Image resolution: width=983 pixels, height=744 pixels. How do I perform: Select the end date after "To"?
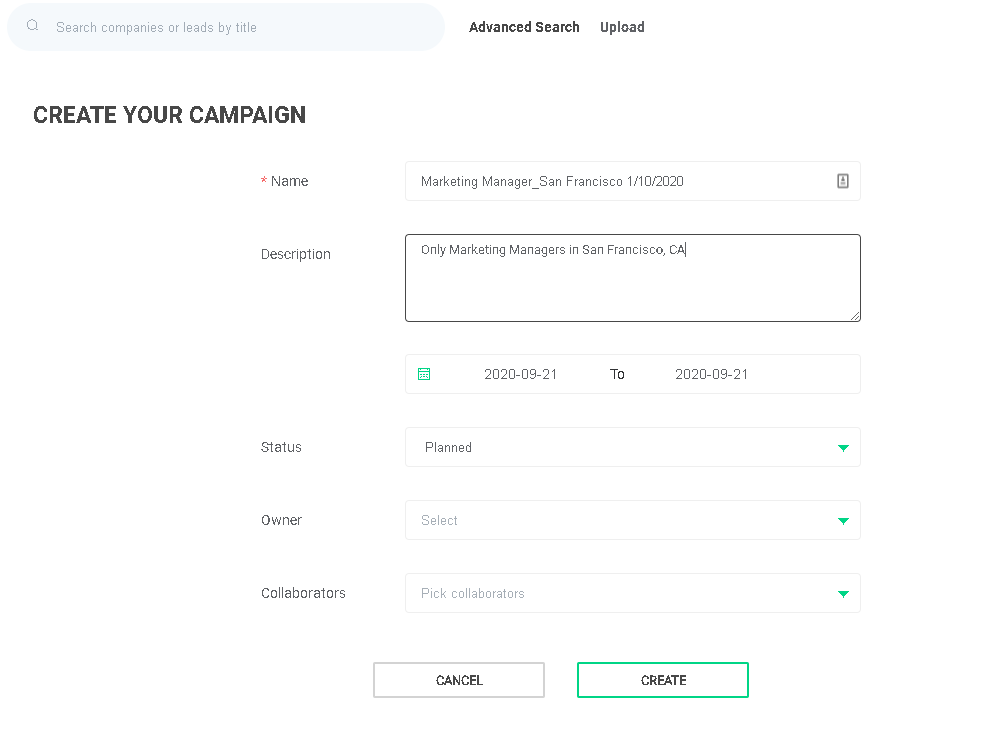click(711, 374)
